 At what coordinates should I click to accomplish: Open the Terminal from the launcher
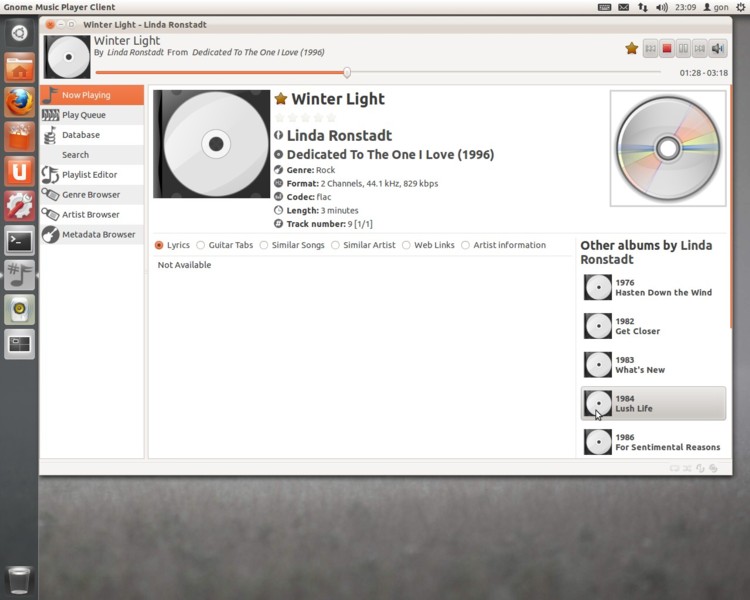[x=19, y=241]
